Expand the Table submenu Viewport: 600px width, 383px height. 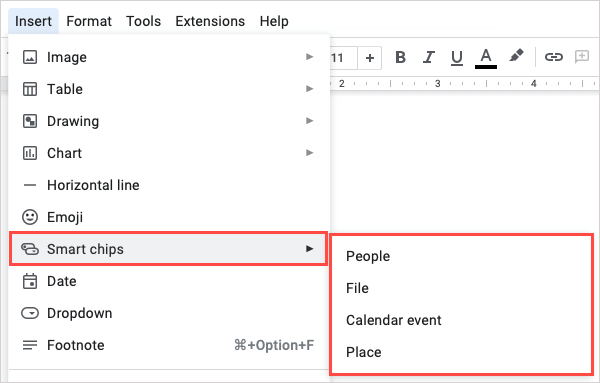tap(169, 89)
